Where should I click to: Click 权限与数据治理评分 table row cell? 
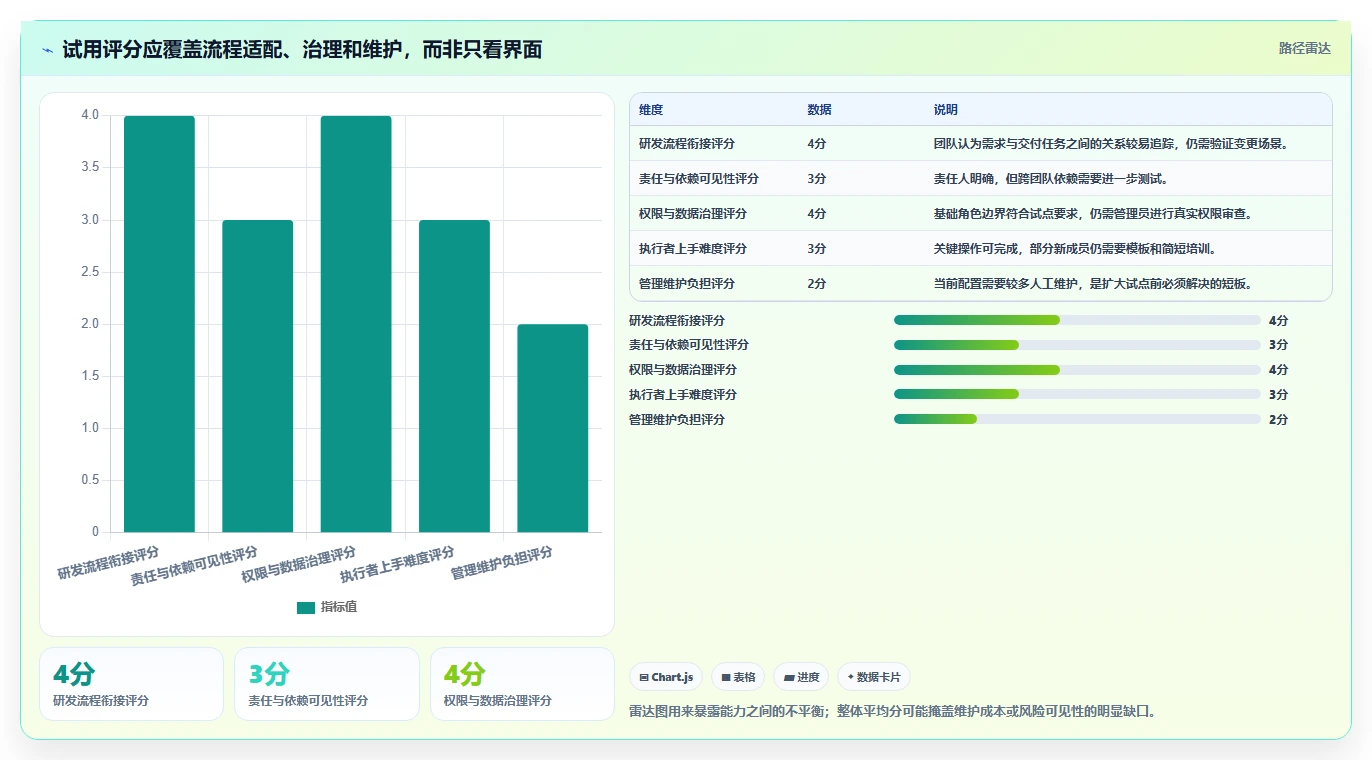pos(693,214)
